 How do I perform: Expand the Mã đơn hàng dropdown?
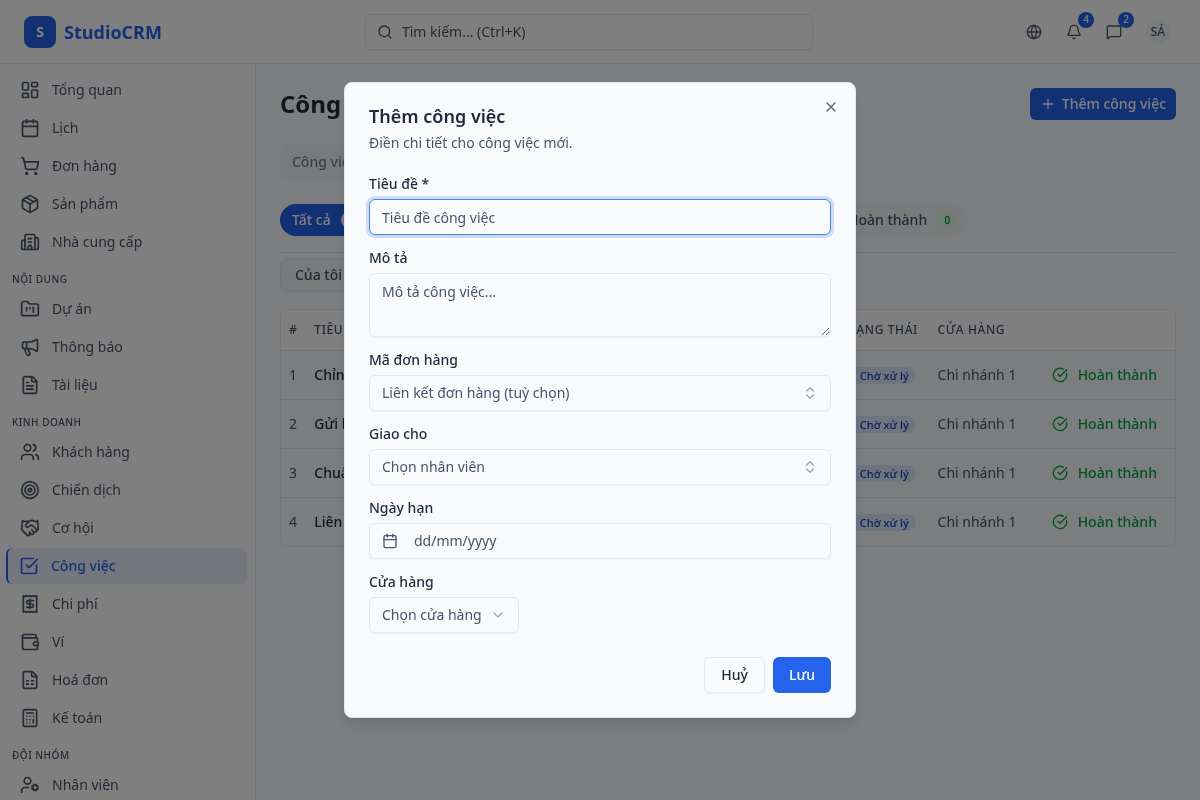coord(599,393)
